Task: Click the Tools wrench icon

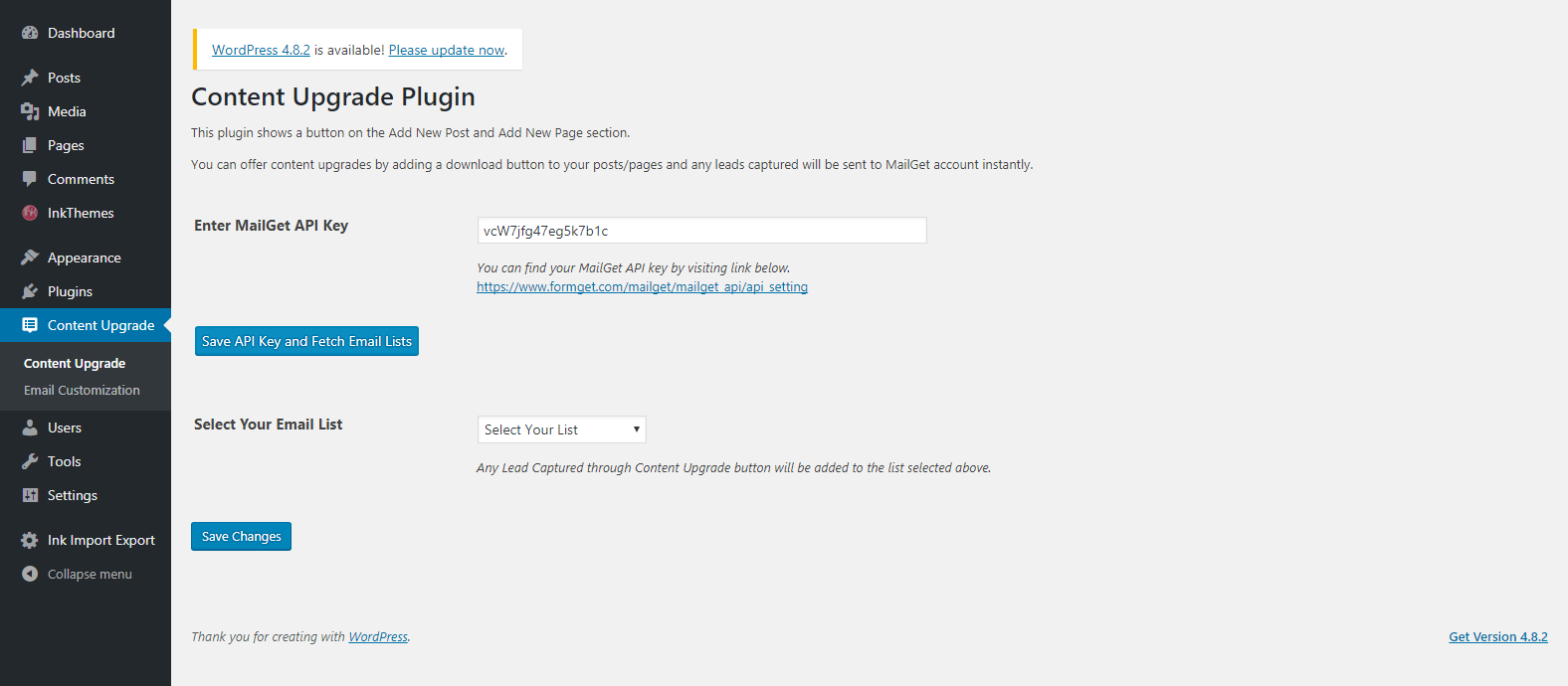Action: [30, 461]
